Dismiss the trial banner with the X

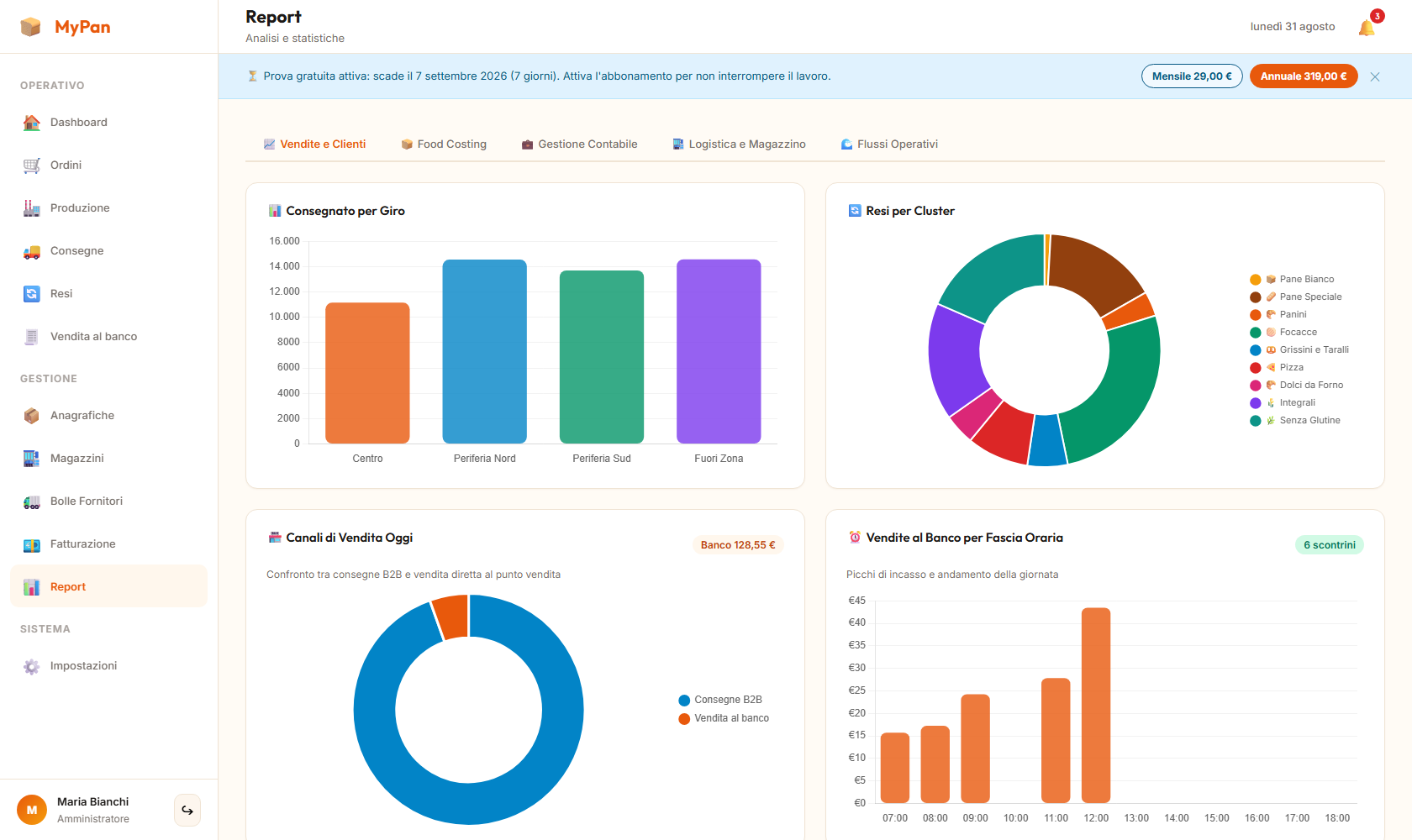(x=1375, y=76)
